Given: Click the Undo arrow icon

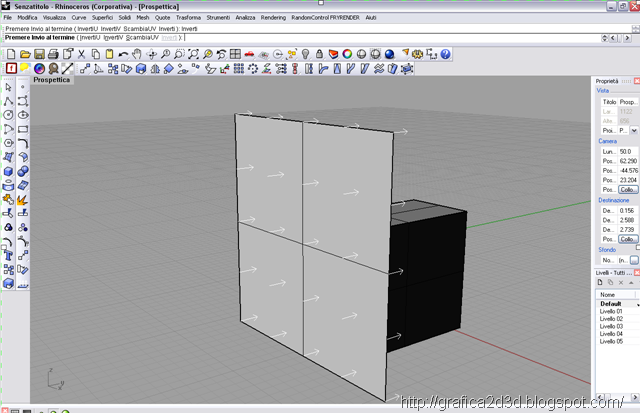Looking at the screenshot, I should (x=123, y=53).
